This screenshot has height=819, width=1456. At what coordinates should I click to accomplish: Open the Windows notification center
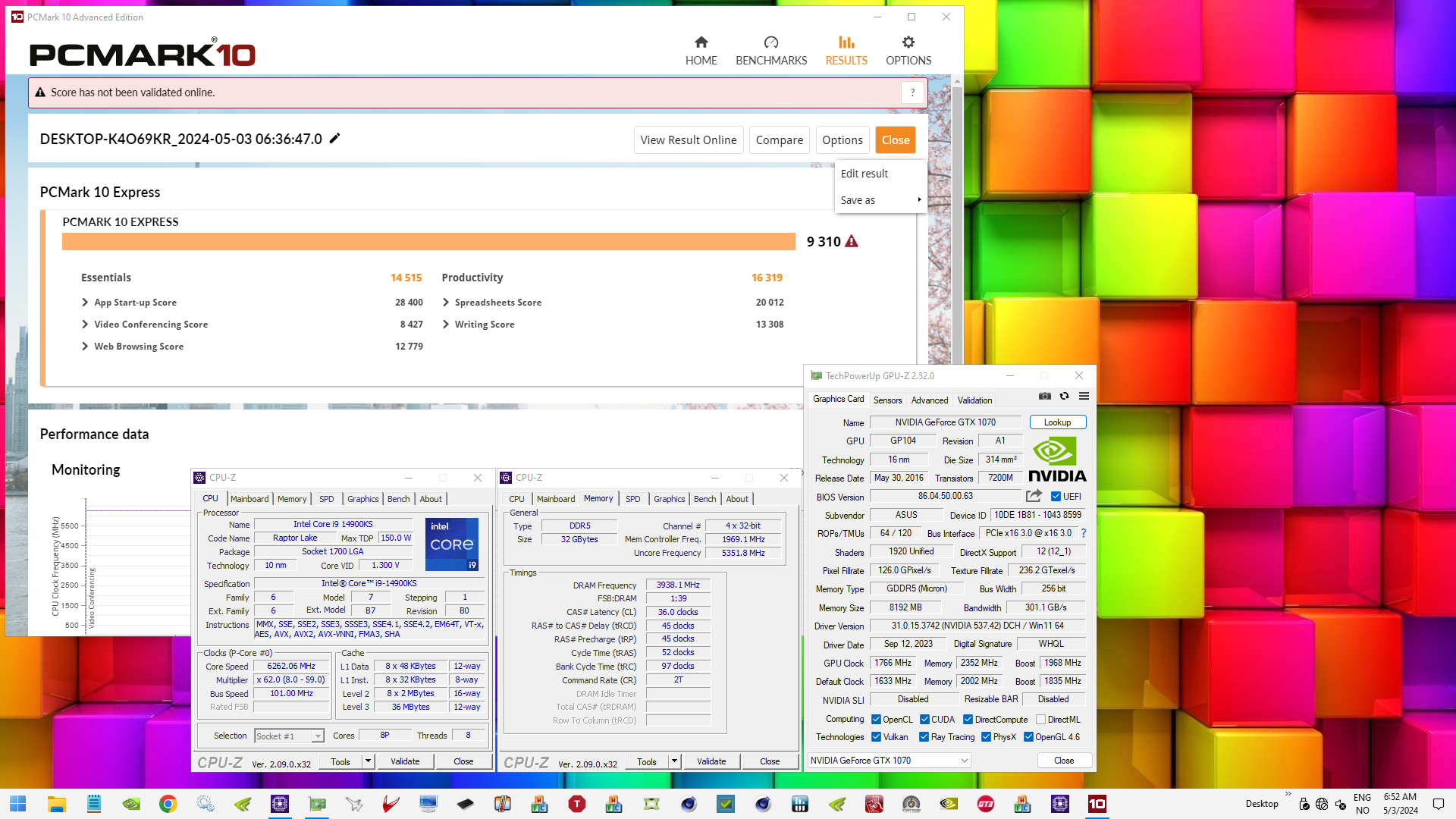coord(1439,804)
